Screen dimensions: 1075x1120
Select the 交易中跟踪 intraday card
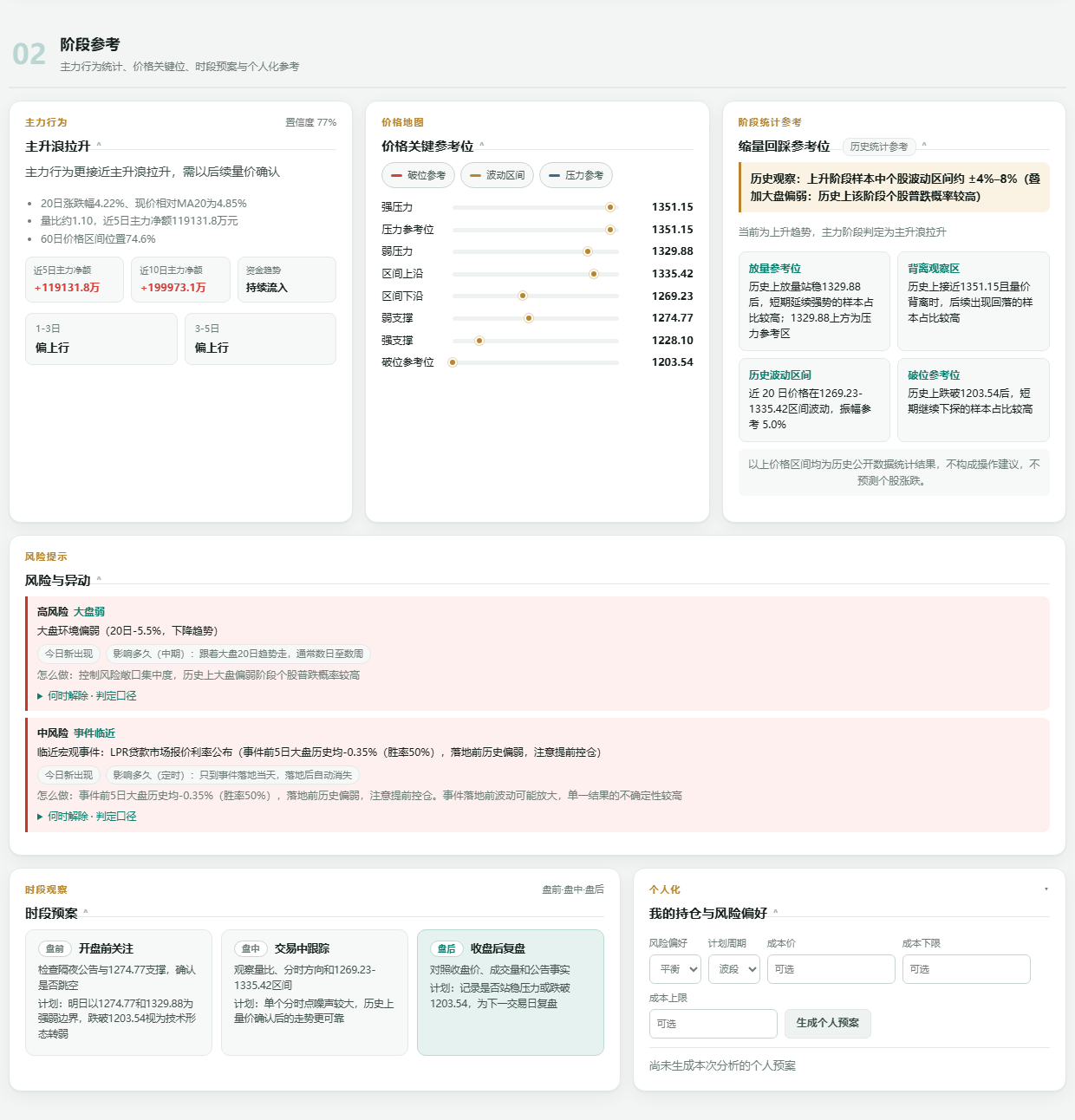tap(315, 993)
